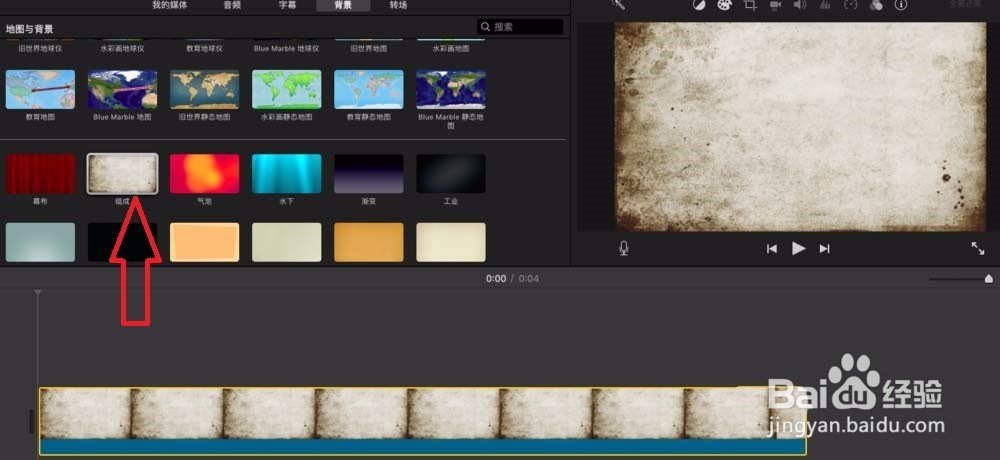Click the 0:00 / 0:04 time display
The height and width of the screenshot is (460, 1000).
click(x=512, y=279)
